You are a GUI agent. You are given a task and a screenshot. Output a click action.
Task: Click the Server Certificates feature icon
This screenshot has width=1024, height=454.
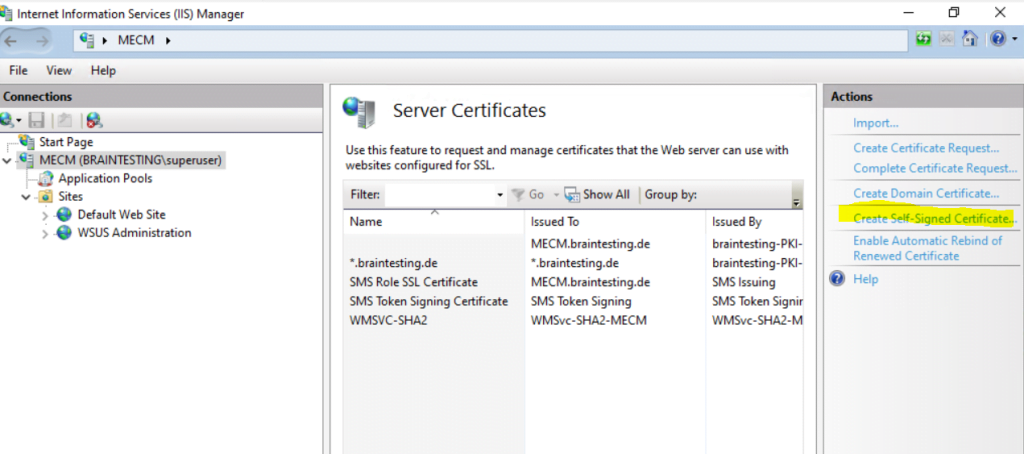click(359, 112)
